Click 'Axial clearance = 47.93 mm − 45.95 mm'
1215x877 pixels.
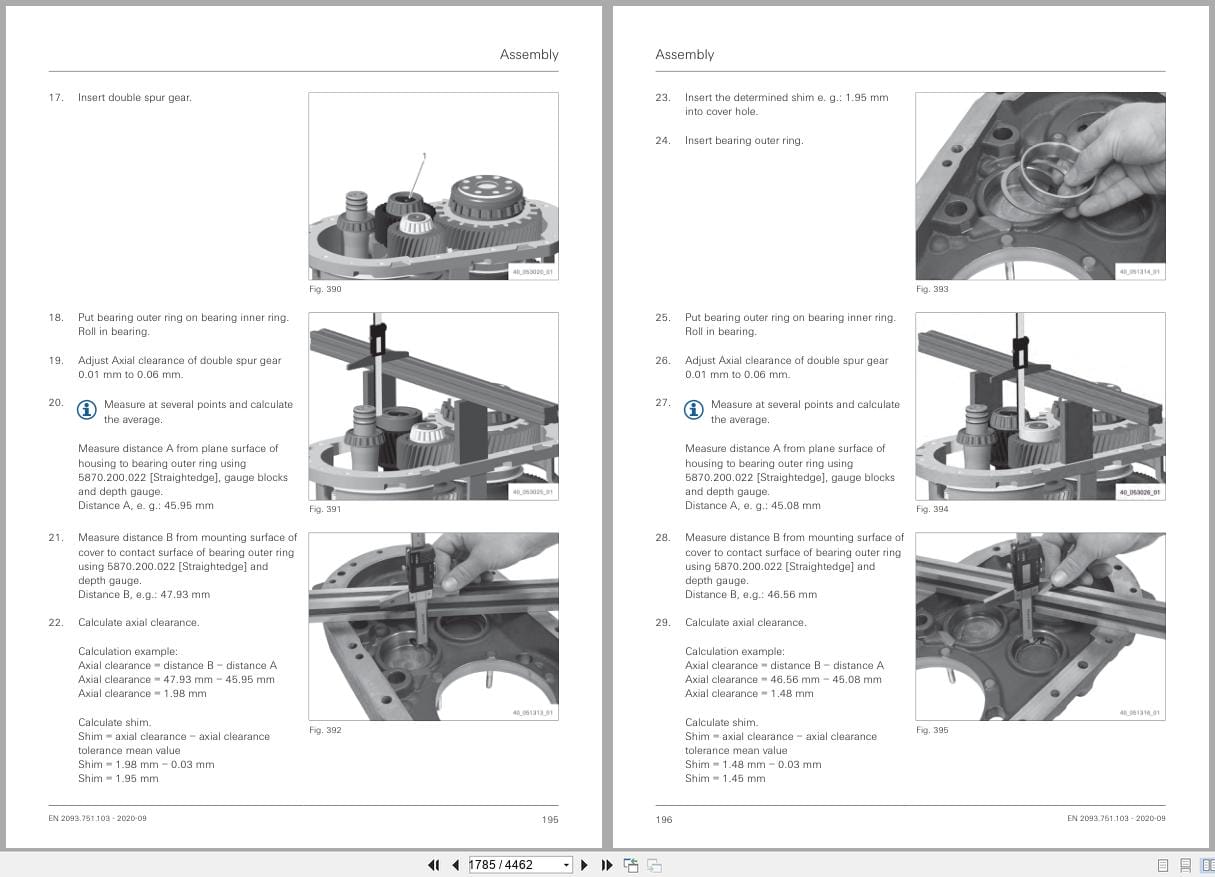pos(176,679)
